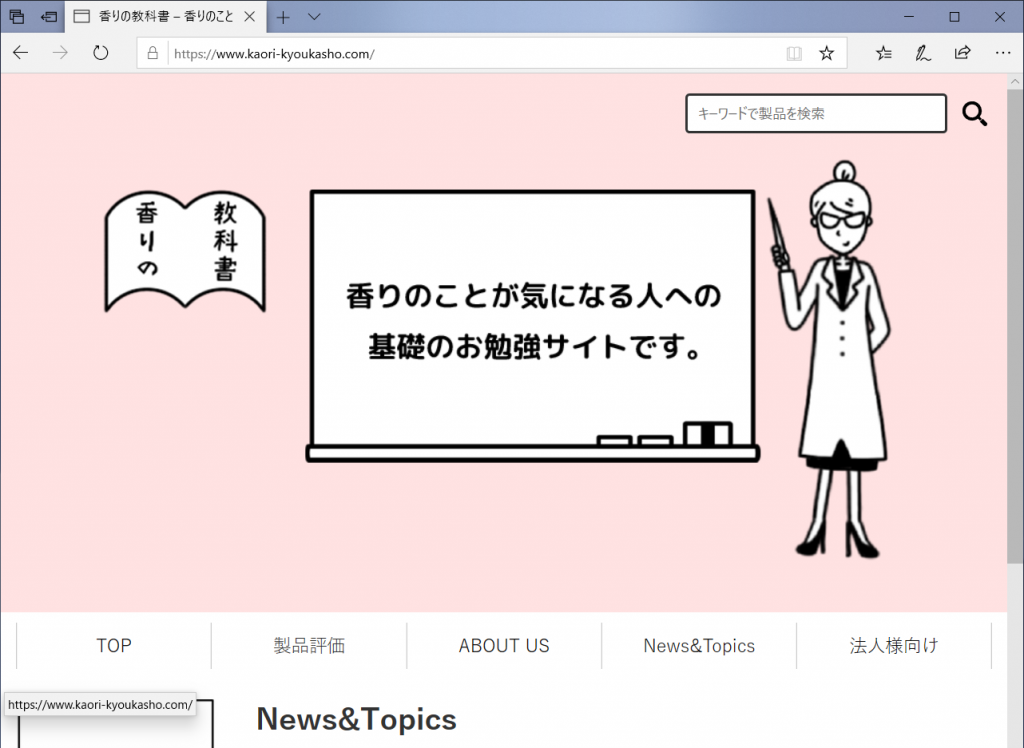Screen dimensions: 1024x748
Task: Click the キーワードで製品を検索 search box
Action: click(816, 114)
